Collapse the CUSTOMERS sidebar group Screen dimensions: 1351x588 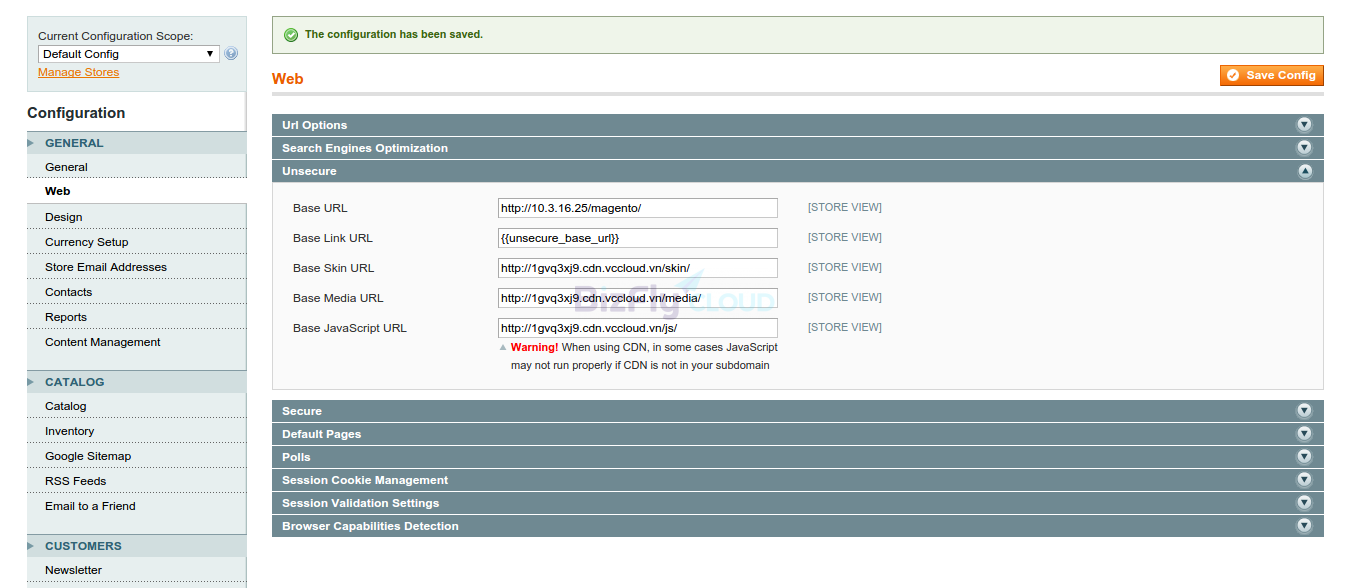136,546
